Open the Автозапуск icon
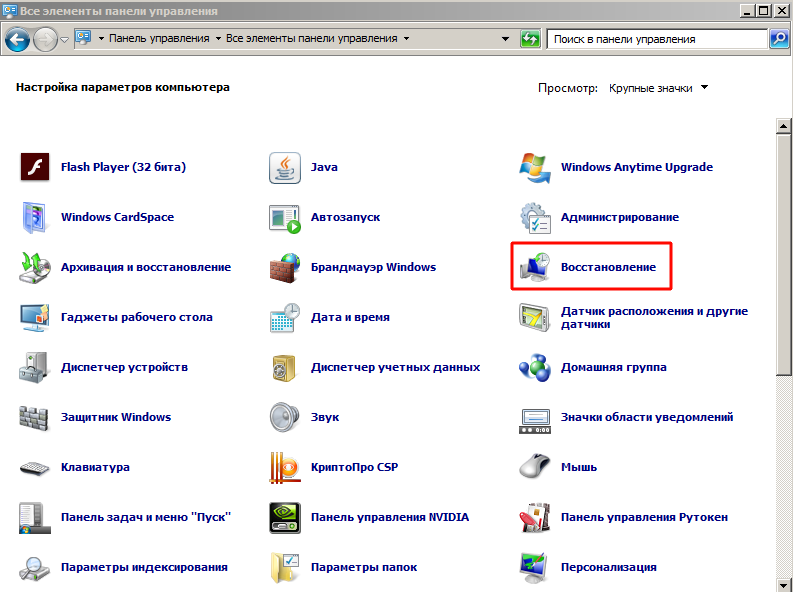The height and width of the screenshot is (592, 793). point(285,218)
